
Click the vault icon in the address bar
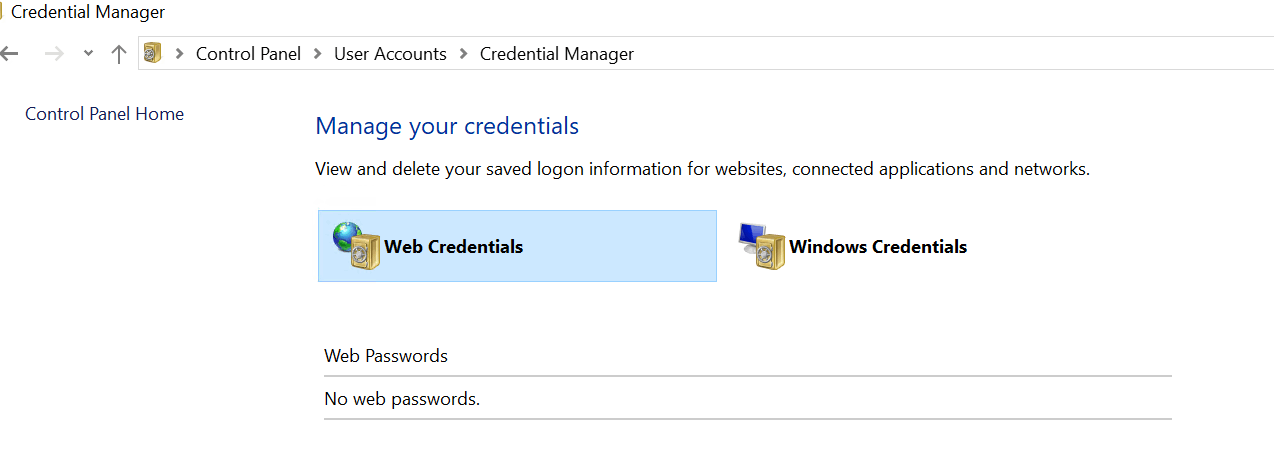tap(152, 53)
